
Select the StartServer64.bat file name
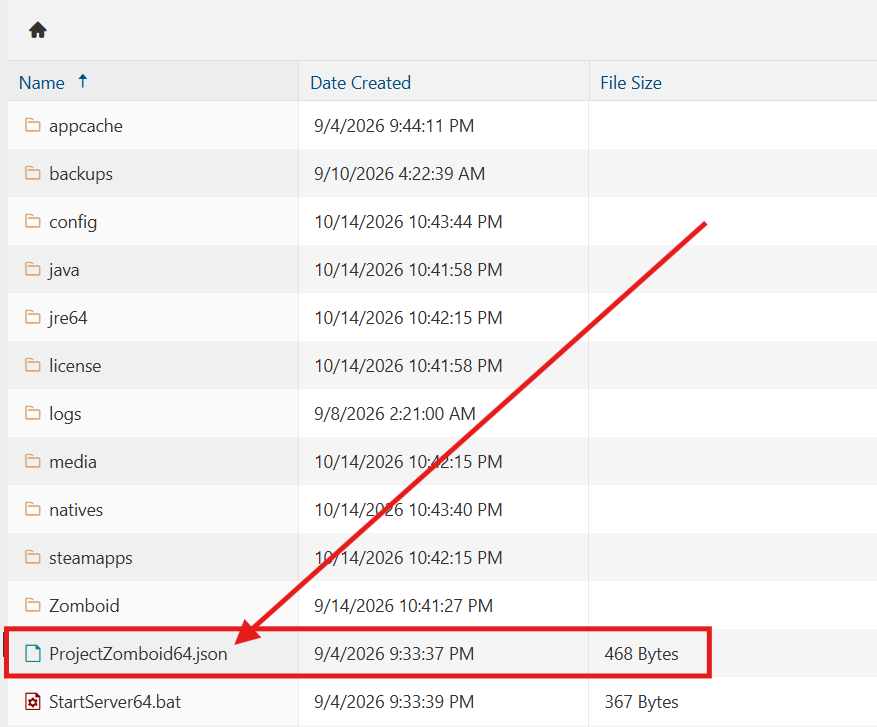(115, 702)
